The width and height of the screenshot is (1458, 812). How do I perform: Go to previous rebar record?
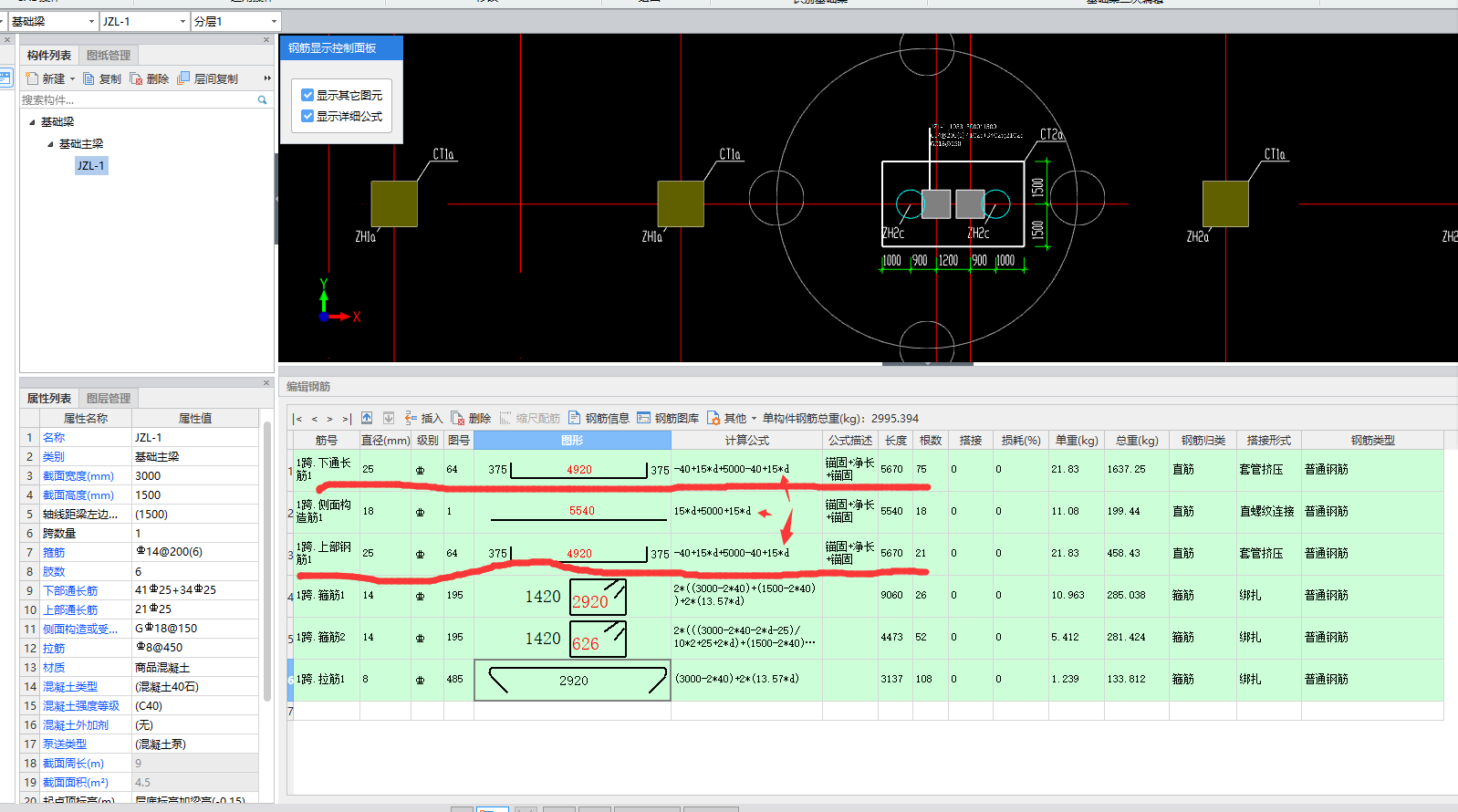click(315, 419)
